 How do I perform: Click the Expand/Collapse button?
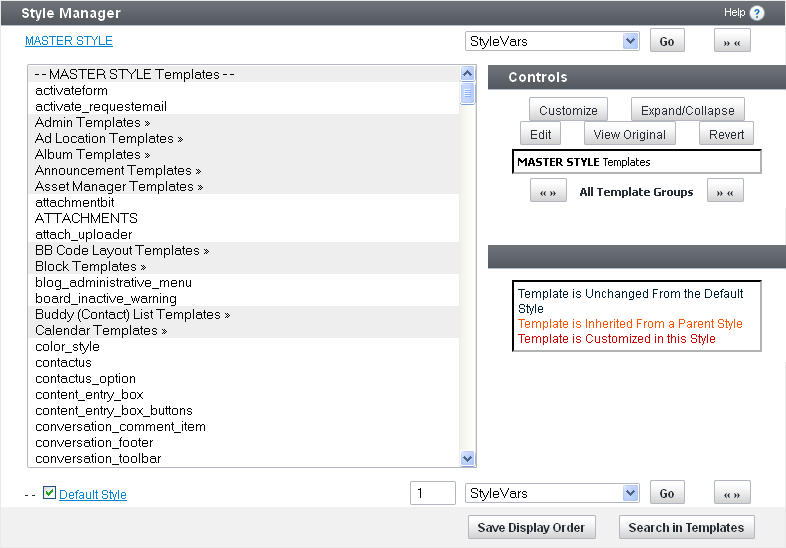(x=687, y=110)
